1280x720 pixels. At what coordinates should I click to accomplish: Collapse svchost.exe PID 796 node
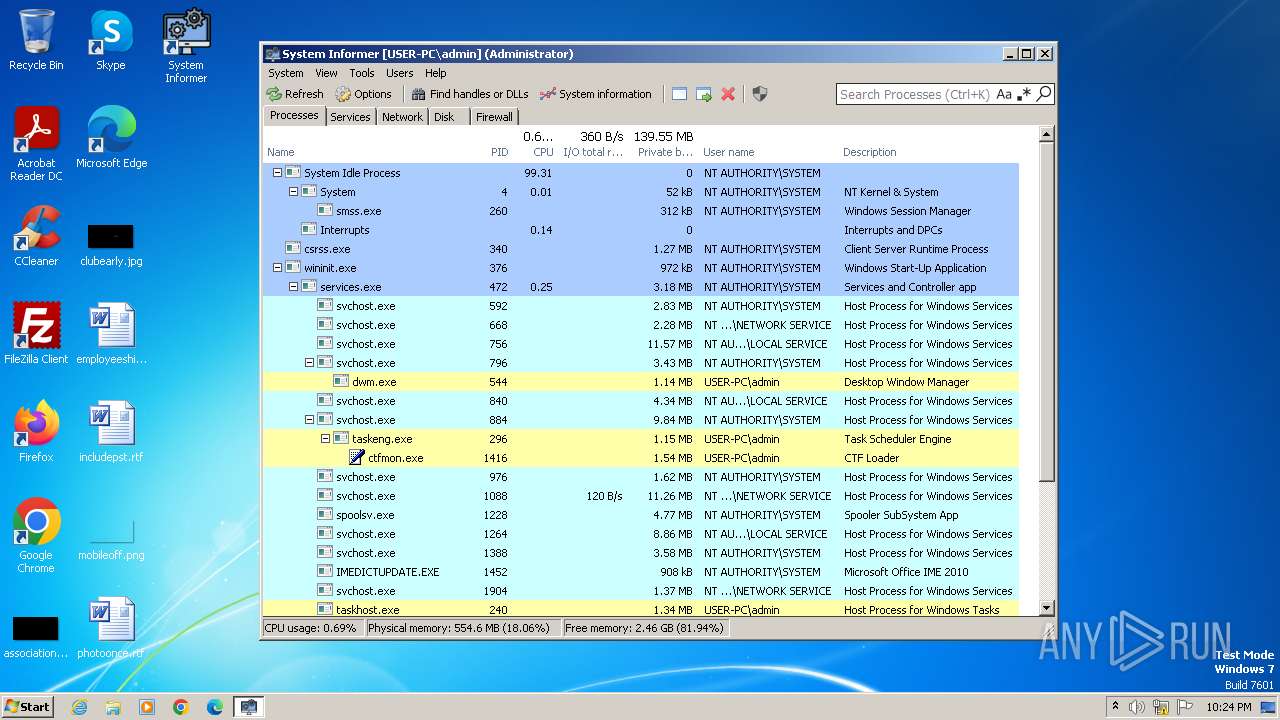tap(309, 363)
